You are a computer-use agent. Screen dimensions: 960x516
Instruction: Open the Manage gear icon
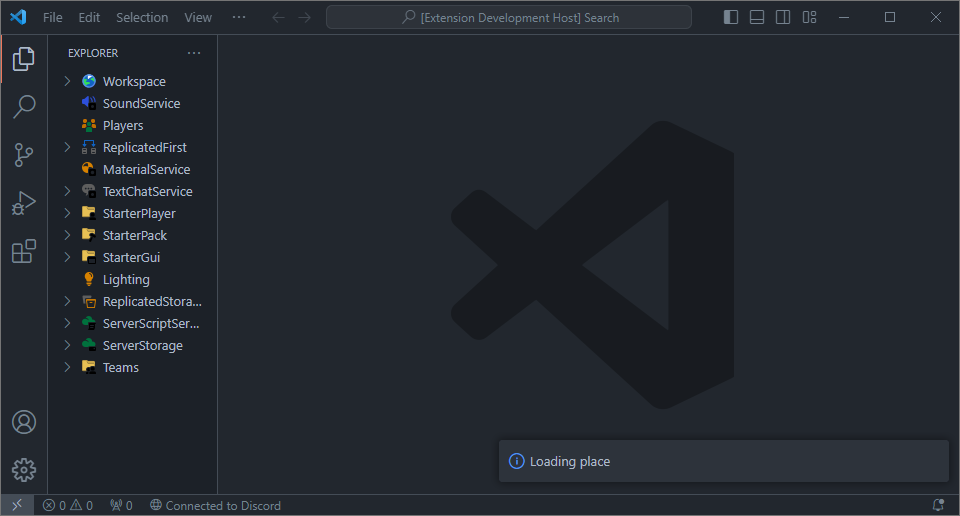pos(24,470)
